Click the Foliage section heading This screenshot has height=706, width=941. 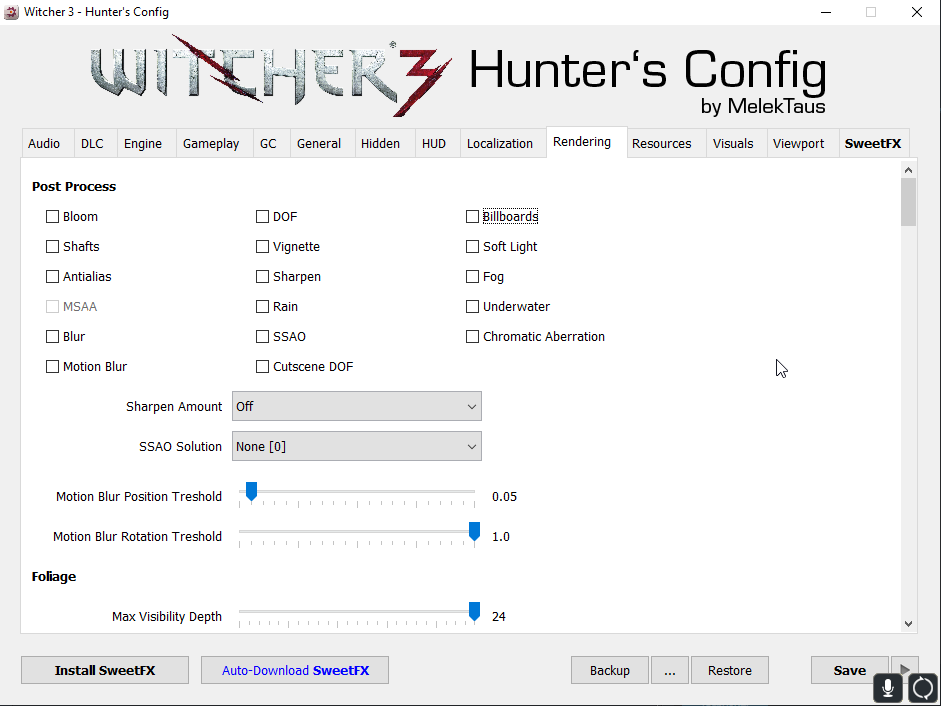click(54, 576)
